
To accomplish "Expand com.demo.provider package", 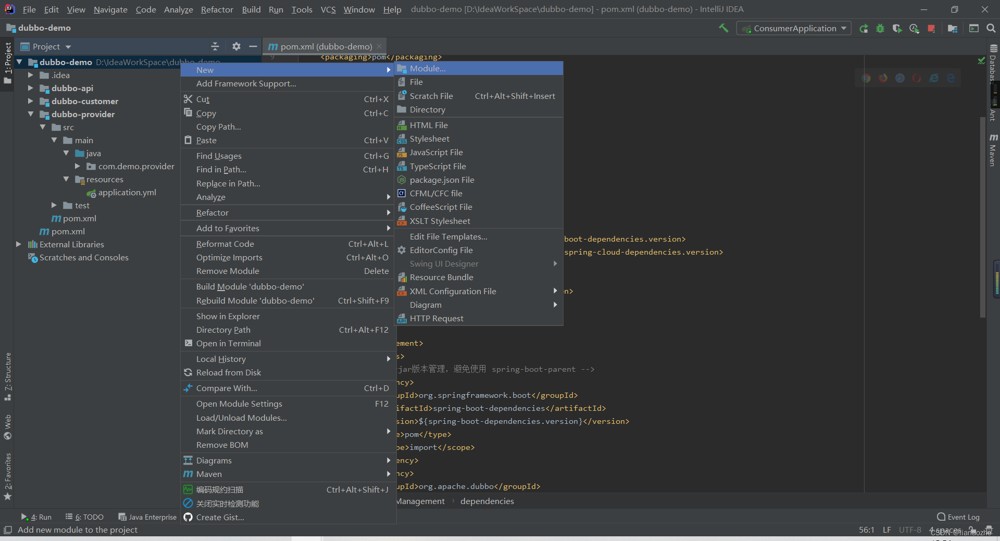I will tap(78, 166).
